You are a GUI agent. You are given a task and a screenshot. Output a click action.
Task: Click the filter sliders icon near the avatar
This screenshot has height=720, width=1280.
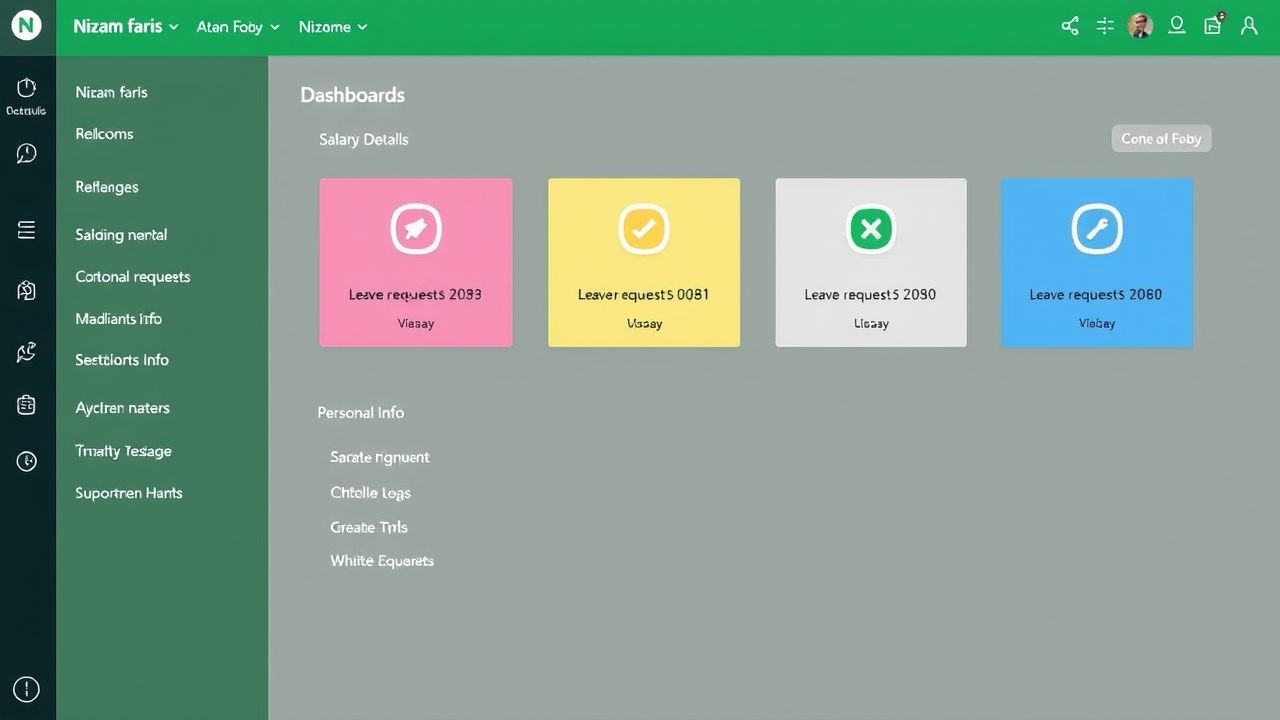tap(1104, 25)
